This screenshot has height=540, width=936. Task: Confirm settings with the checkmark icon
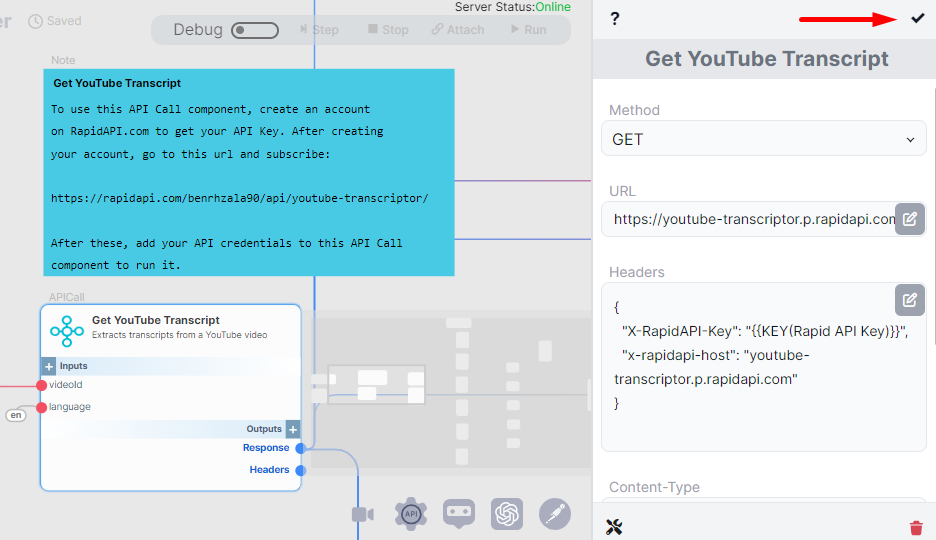[x=917, y=18]
